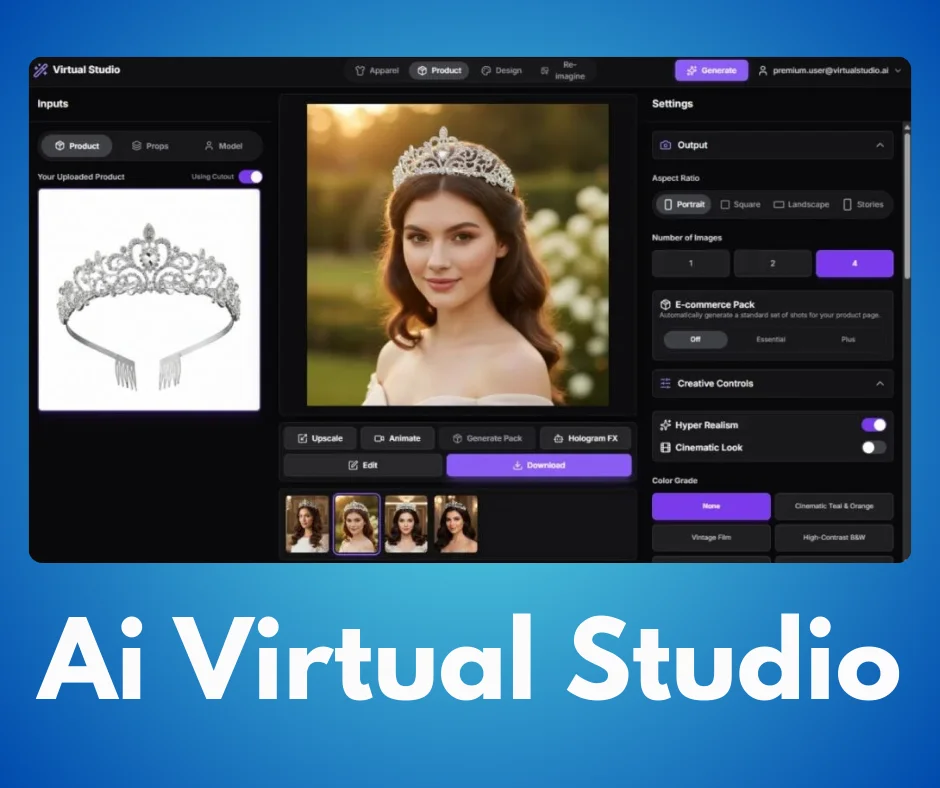Screen dimensions: 940x788
Task: Open the premium user account dropdown
Action: pos(897,71)
